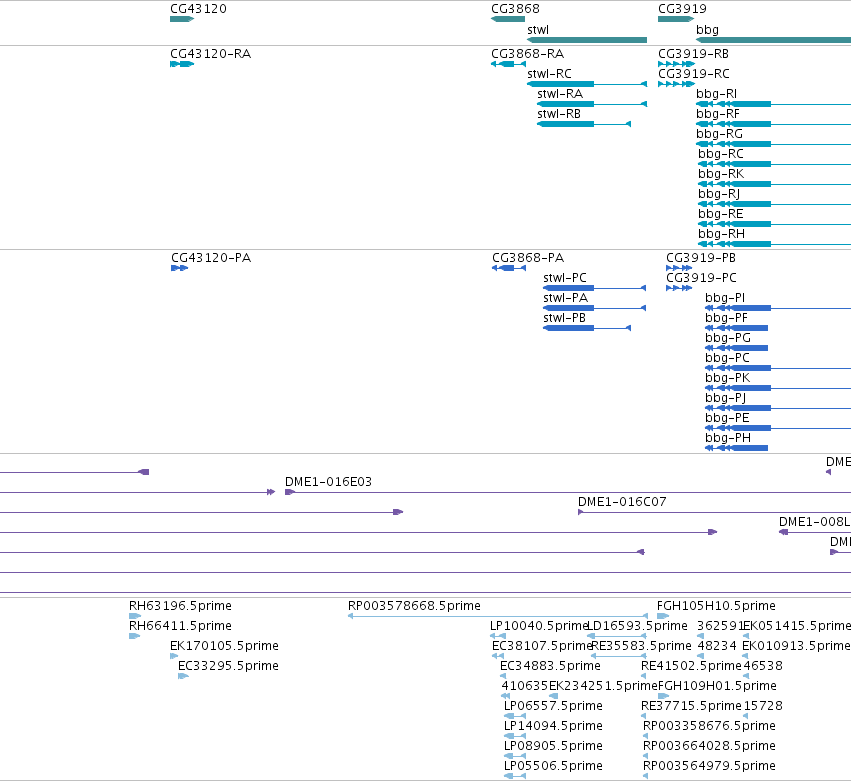Select the bbg-RC transcript
This screenshot has width=851, height=781.
click(774, 164)
